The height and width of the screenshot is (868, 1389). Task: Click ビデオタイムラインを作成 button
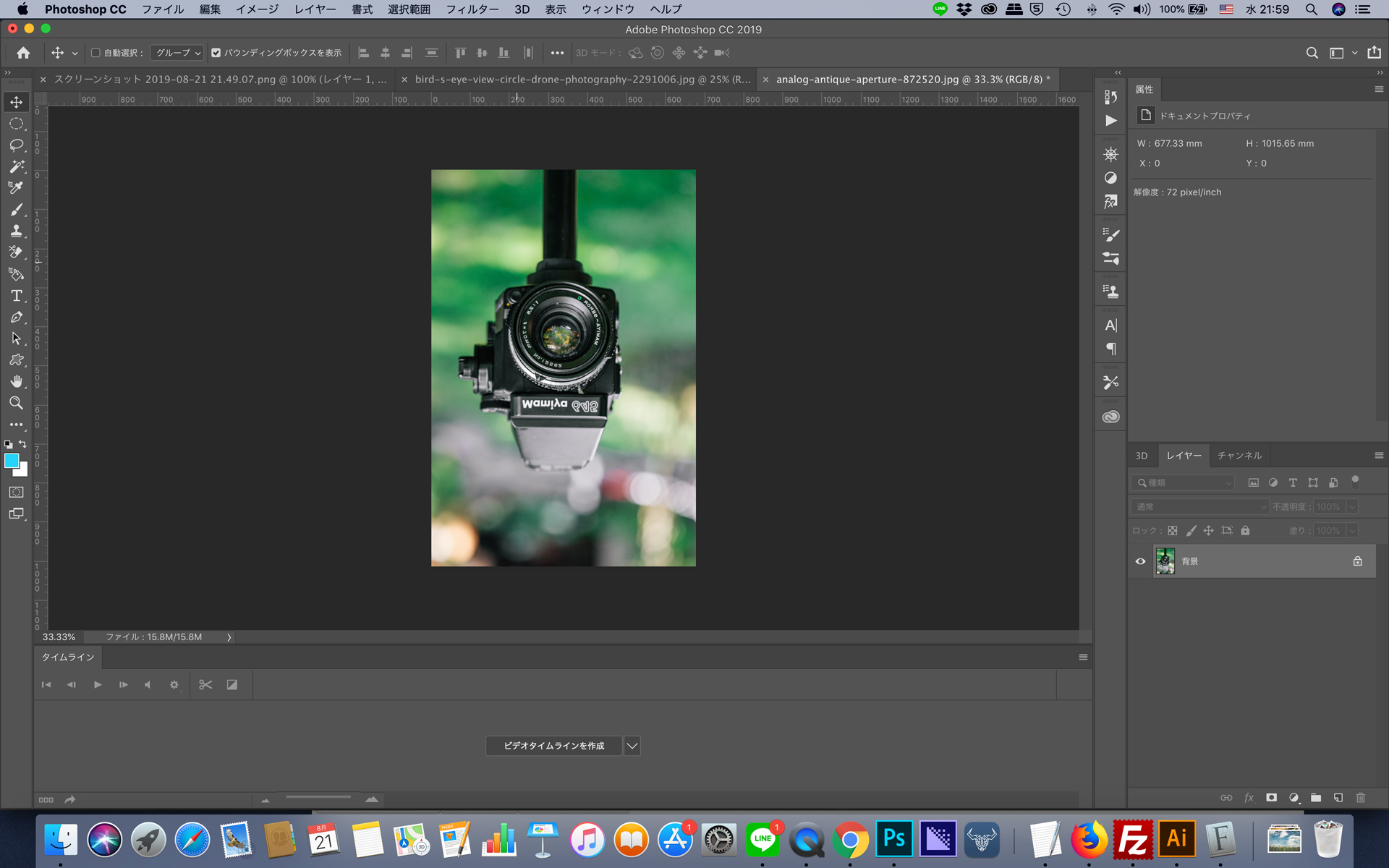(x=554, y=746)
